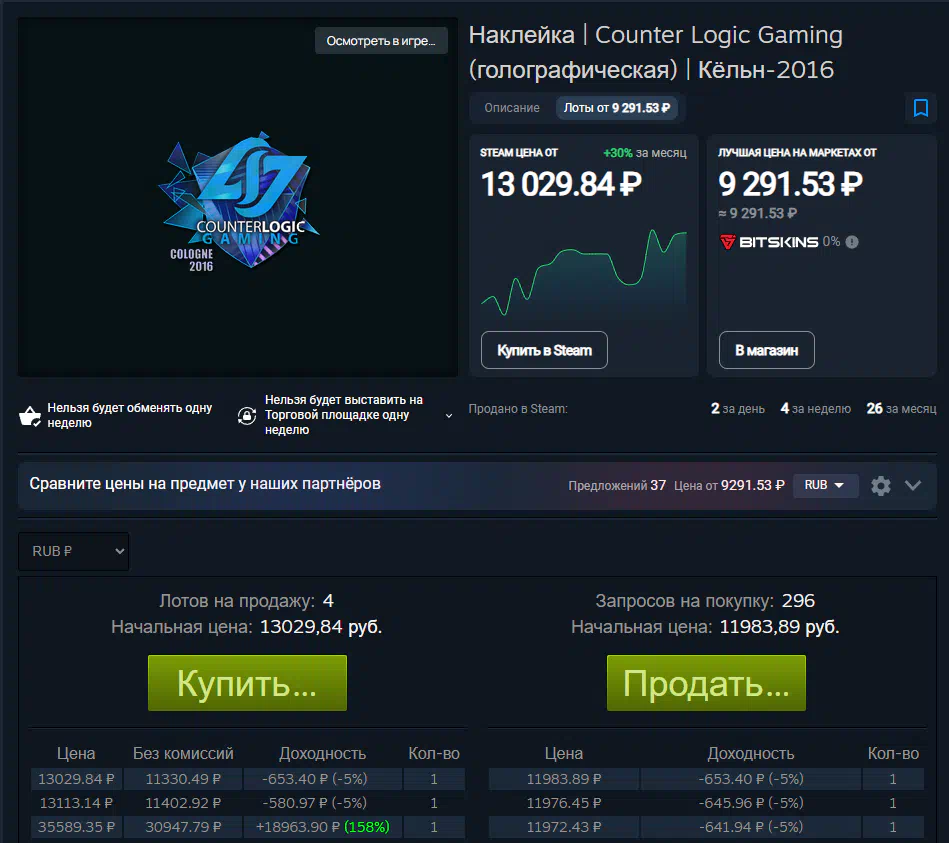The image size is (949, 843).
Task: Click the Лотов на продажу 4 text
Action: click(246, 601)
